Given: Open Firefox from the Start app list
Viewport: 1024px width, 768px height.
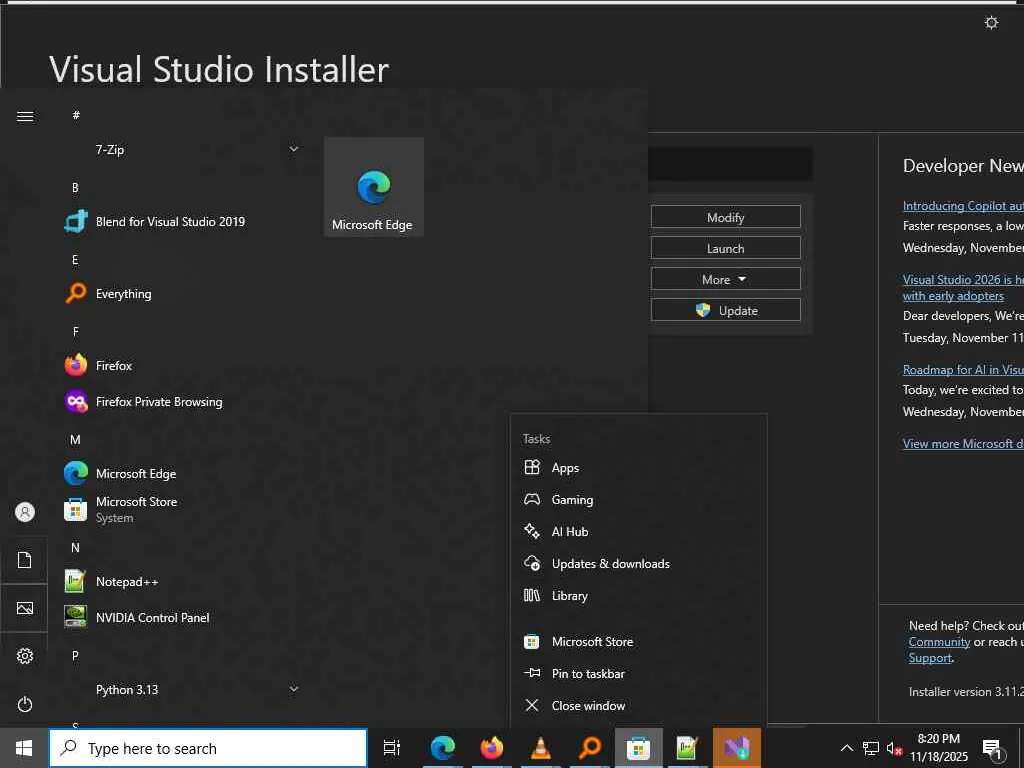Looking at the screenshot, I should tap(114, 366).
